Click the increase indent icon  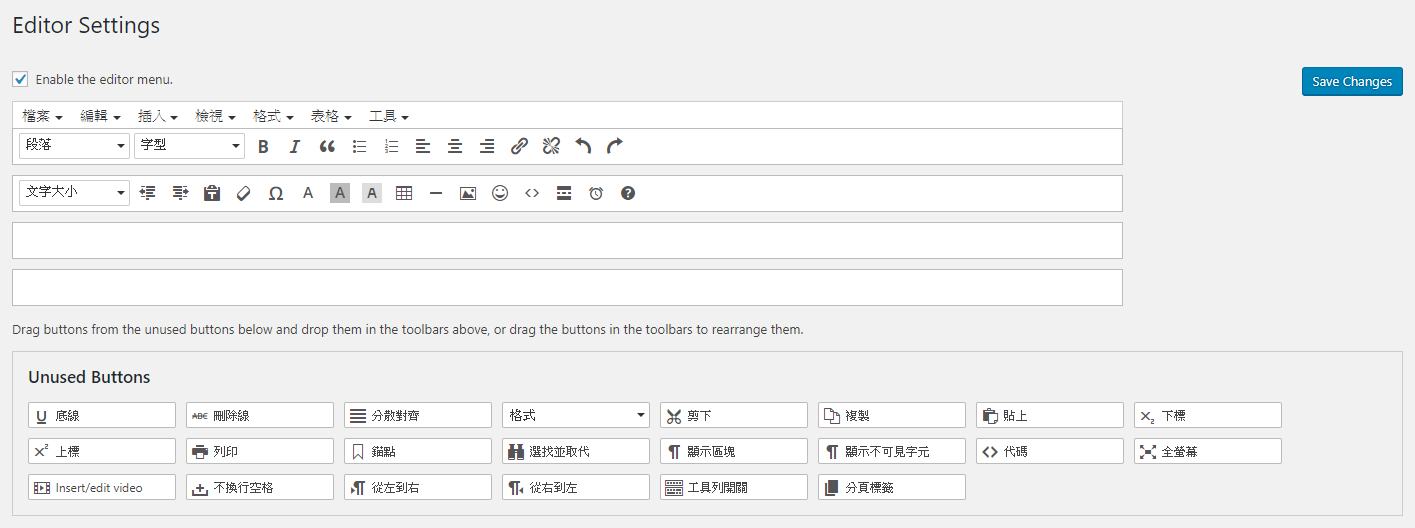pyautogui.click(x=180, y=193)
